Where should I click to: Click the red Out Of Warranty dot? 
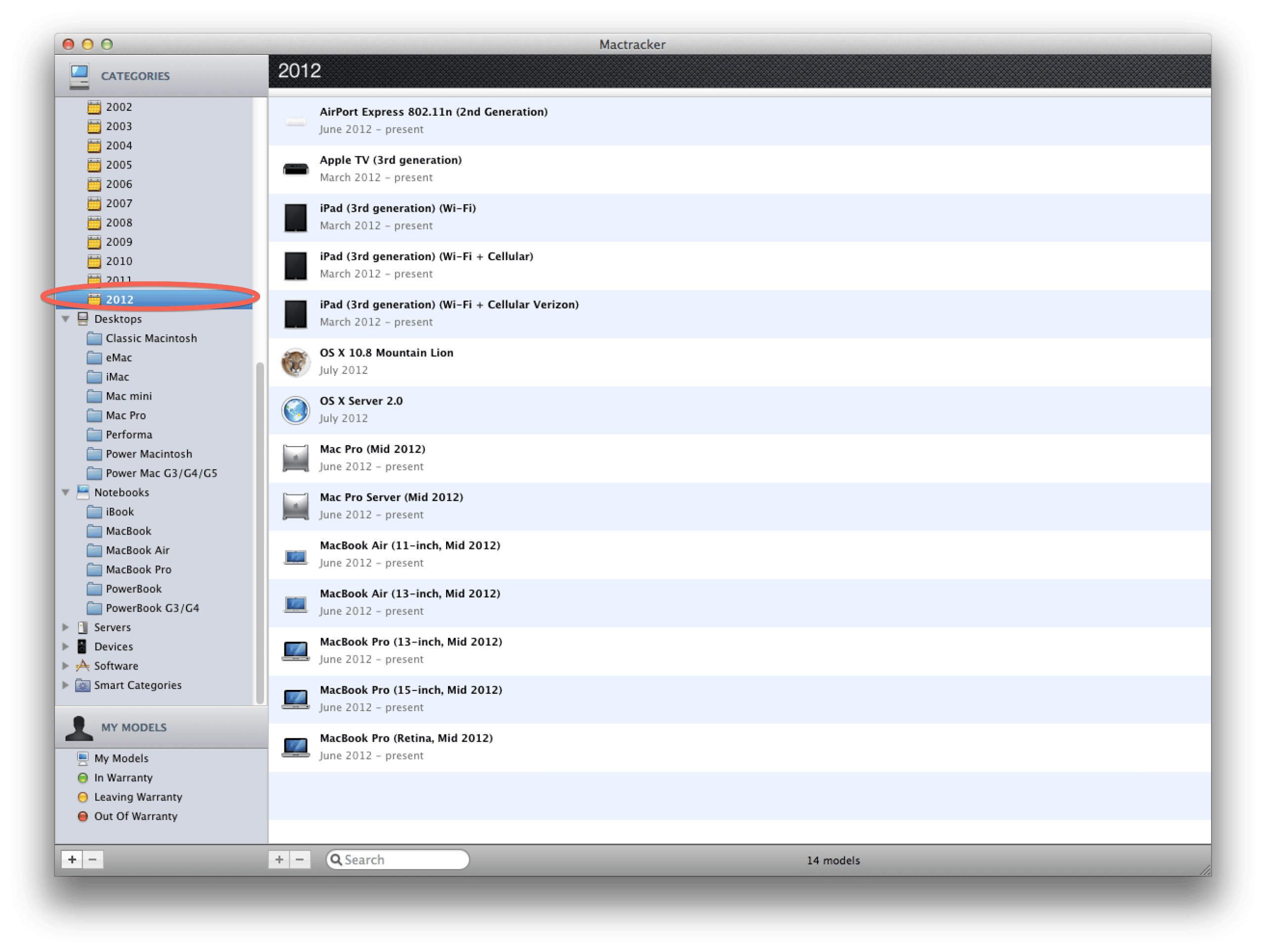coord(83,817)
